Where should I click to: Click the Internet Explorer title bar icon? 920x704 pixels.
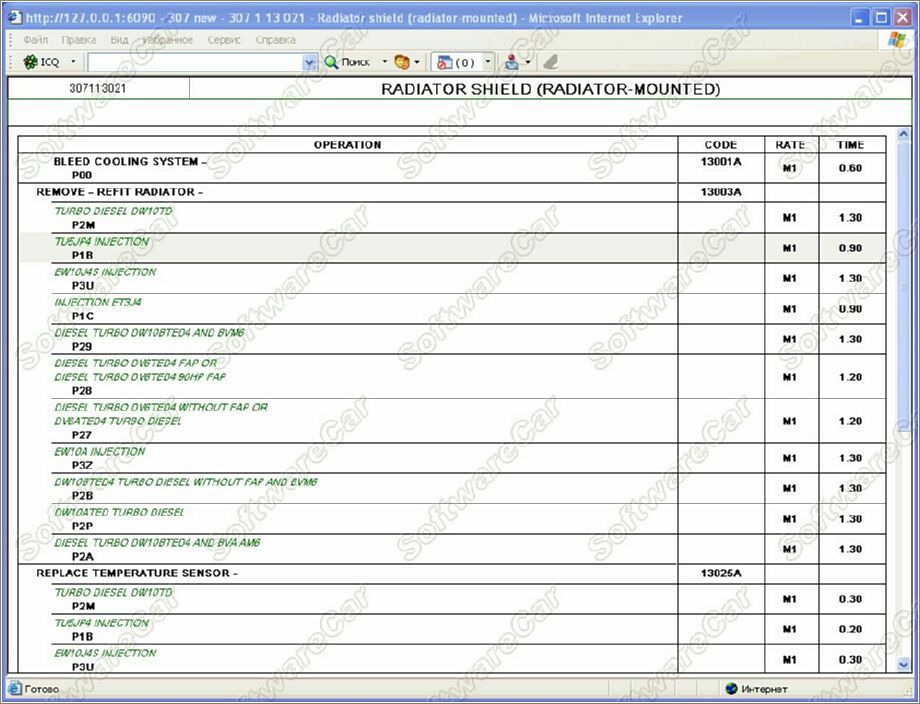(x=15, y=17)
